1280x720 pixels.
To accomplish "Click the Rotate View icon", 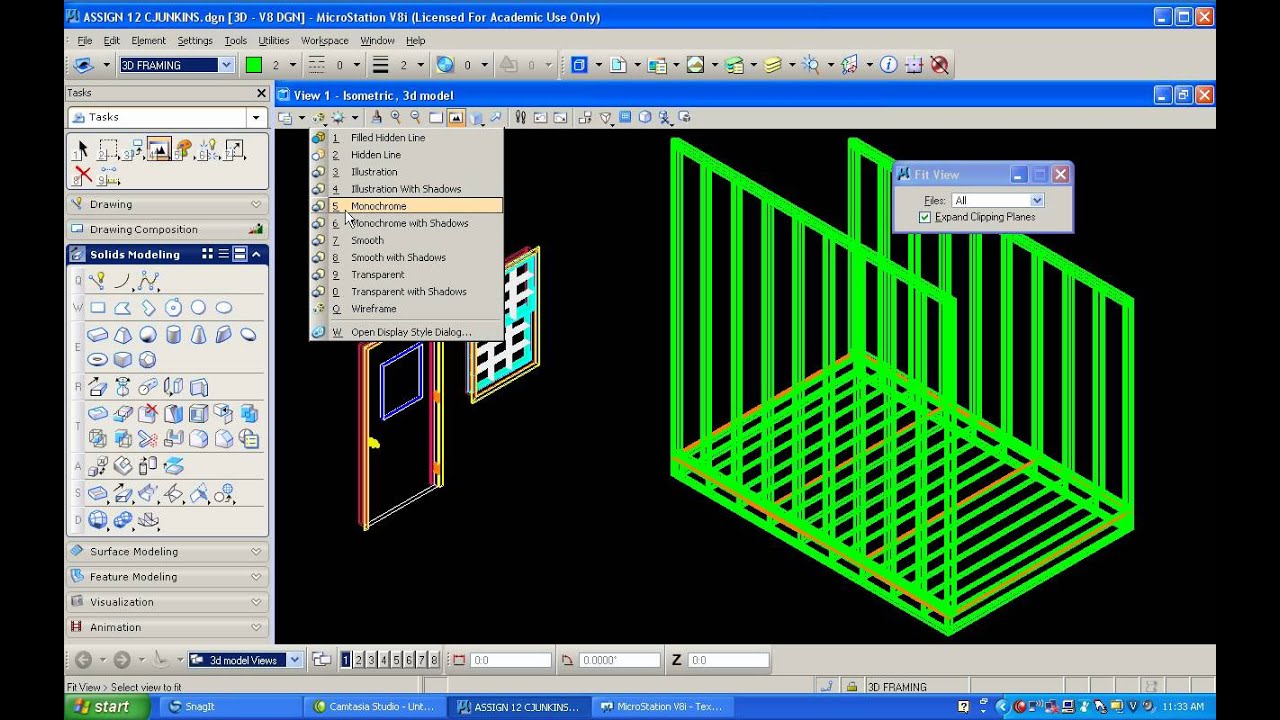I will [x=476, y=118].
